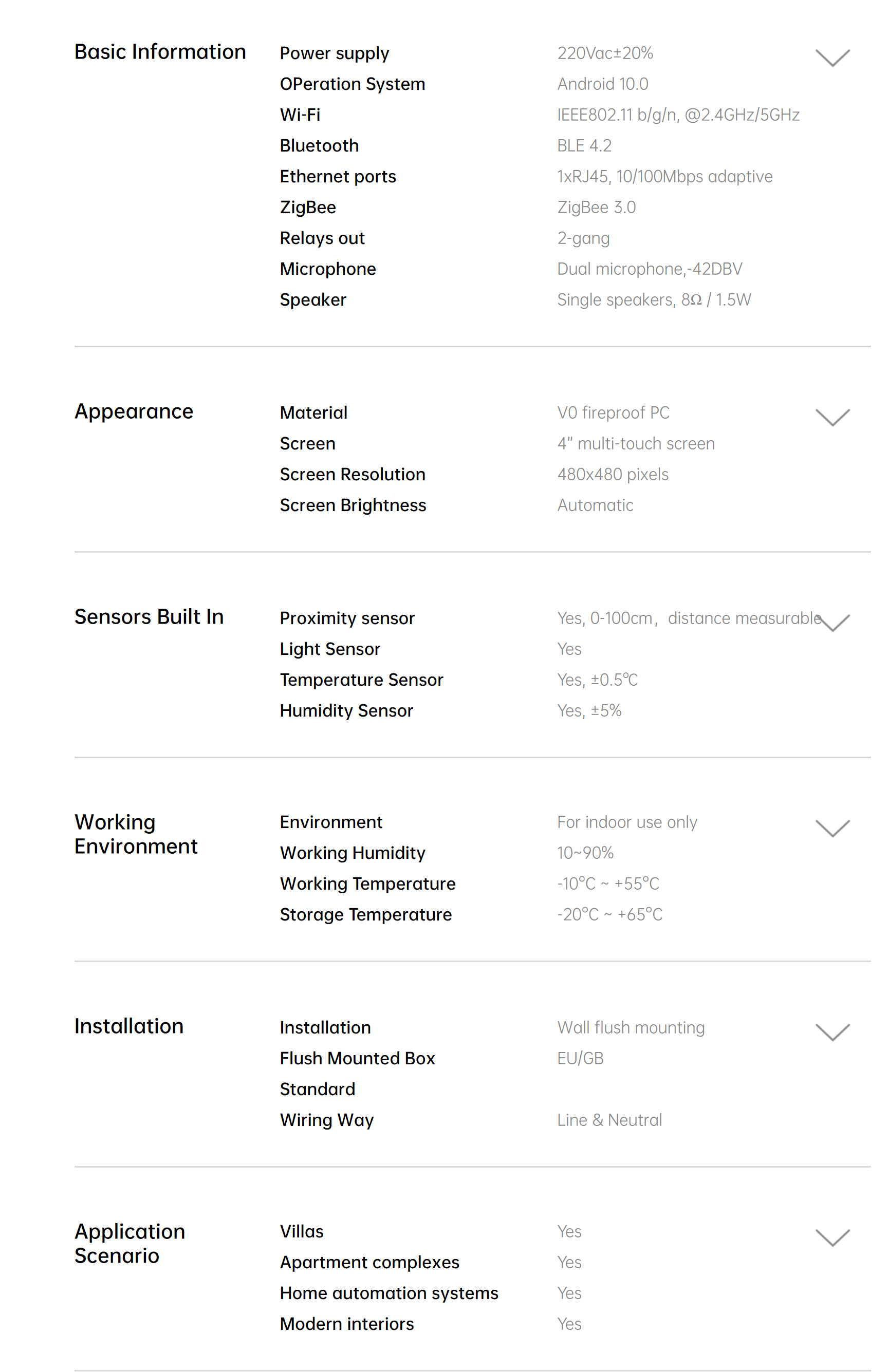The width and height of the screenshot is (888, 1372).
Task: Click the Application Scenario heading
Action: (129, 1243)
